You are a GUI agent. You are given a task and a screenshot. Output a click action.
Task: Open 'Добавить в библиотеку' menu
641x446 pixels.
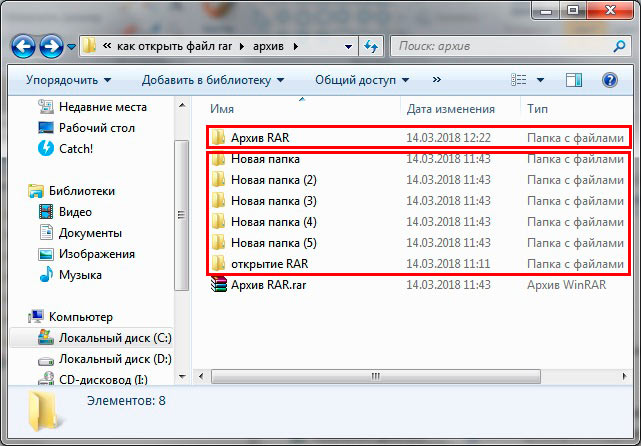(213, 80)
